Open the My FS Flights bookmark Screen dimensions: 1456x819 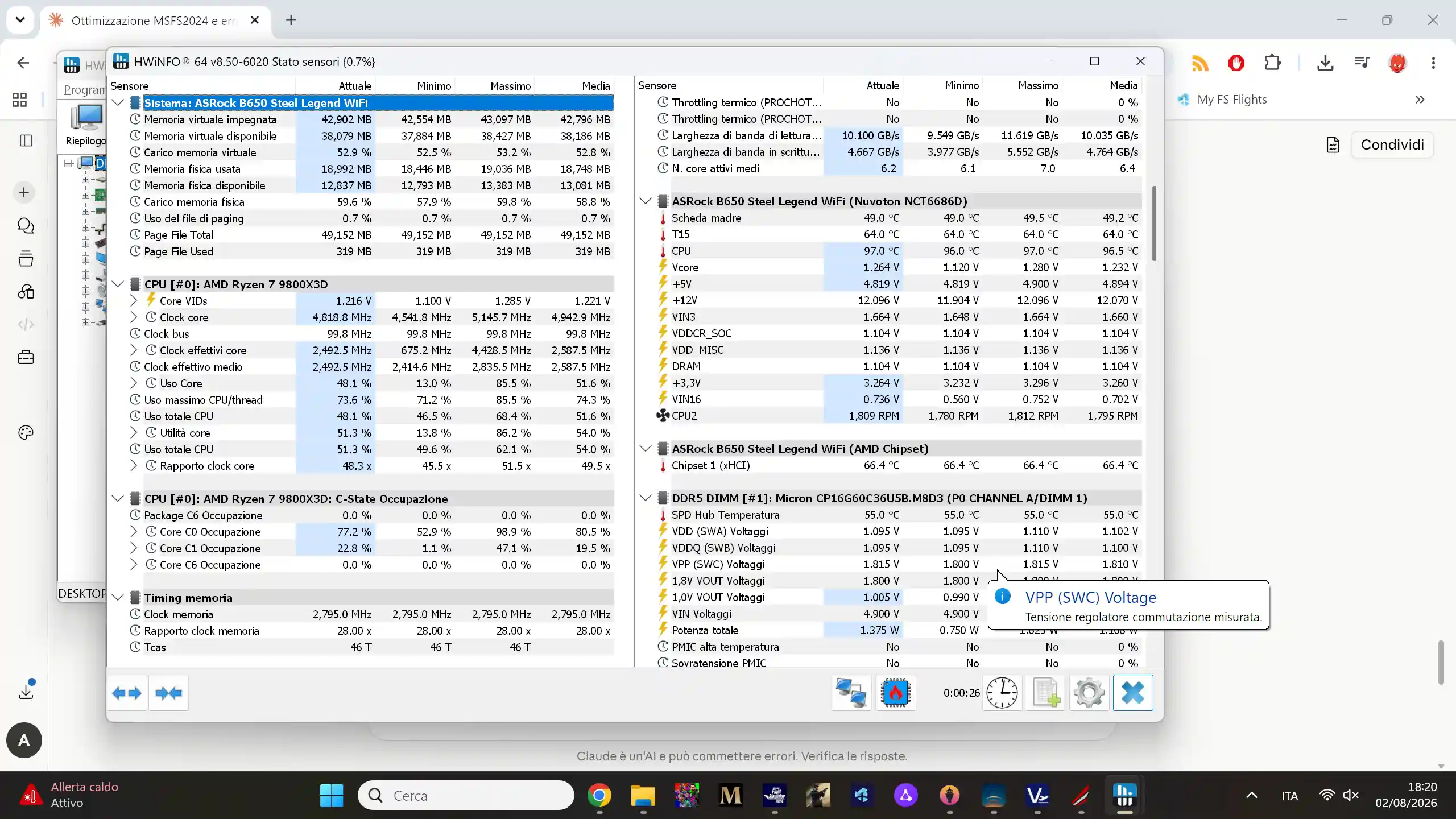click(x=1222, y=100)
